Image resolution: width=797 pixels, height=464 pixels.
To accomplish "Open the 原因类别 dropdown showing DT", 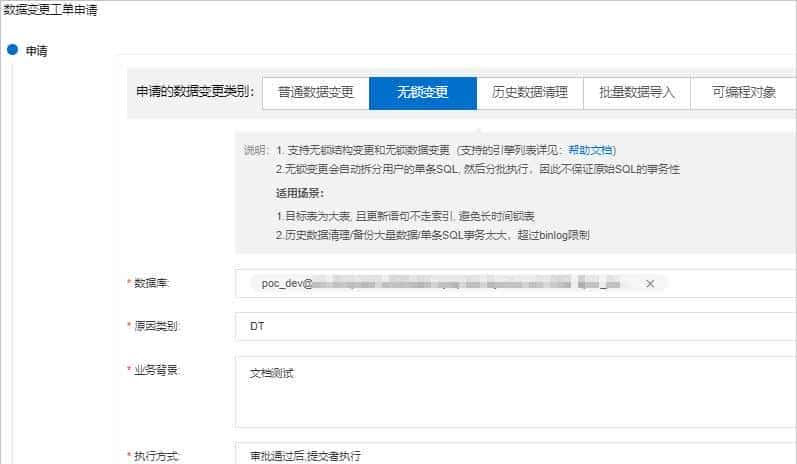I will [x=516, y=326].
